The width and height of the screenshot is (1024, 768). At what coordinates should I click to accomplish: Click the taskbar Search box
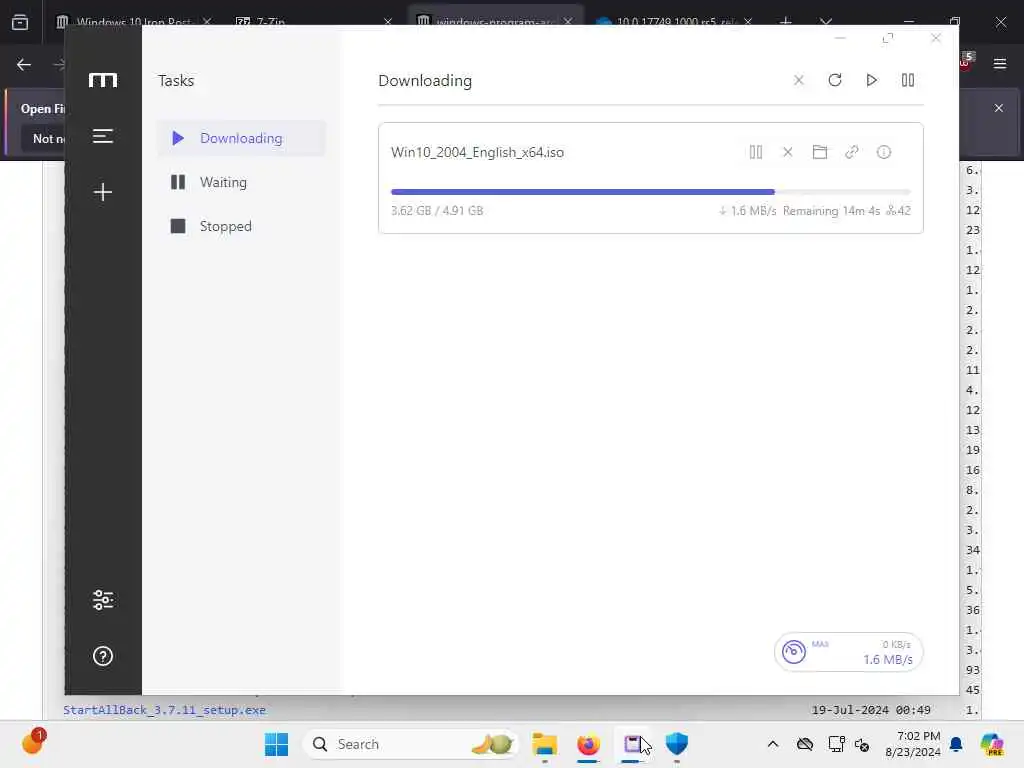(x=411, y=744)
